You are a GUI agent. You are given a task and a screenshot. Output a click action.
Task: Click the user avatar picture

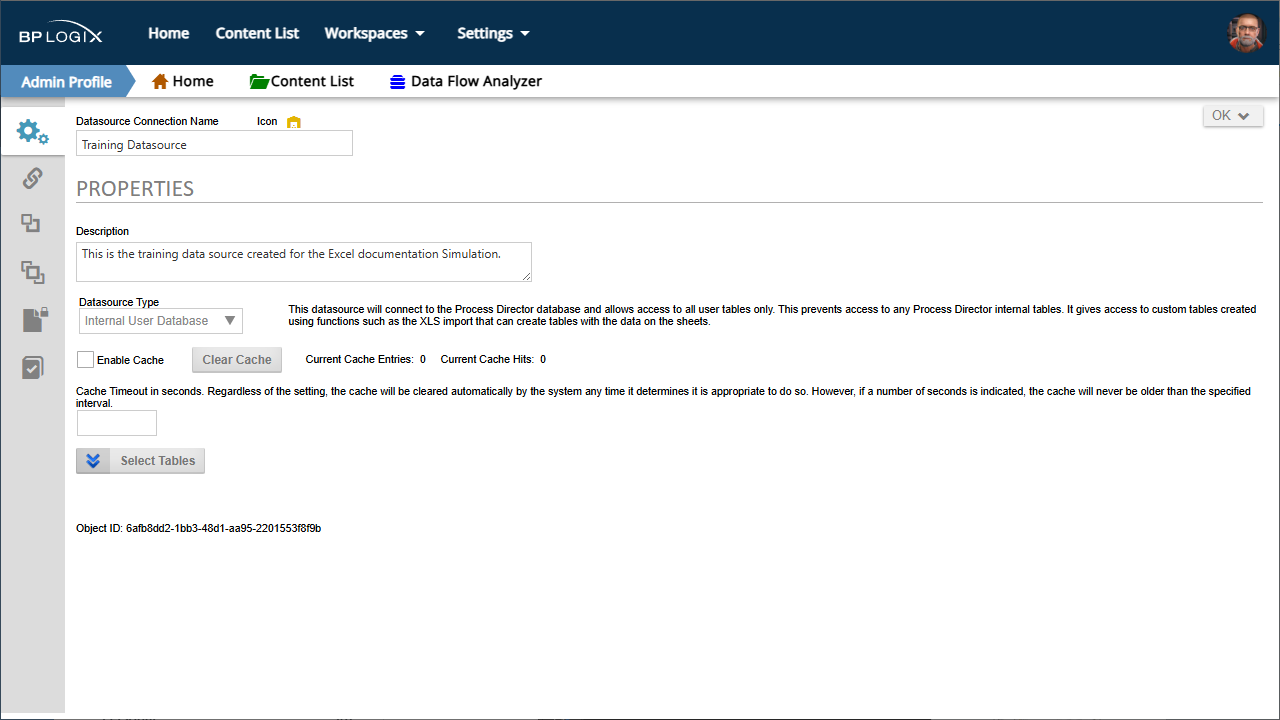point(1246,33)
